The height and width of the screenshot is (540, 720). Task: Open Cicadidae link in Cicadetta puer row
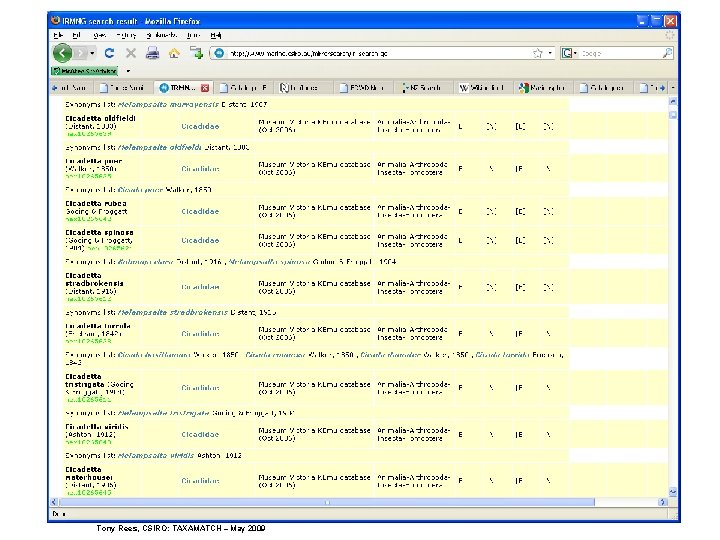[x=200, y=169]
